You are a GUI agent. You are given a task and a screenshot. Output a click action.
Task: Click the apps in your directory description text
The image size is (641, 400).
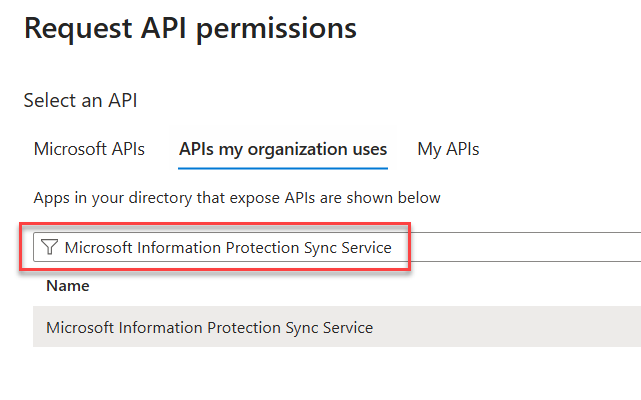[x=237, y=198]
